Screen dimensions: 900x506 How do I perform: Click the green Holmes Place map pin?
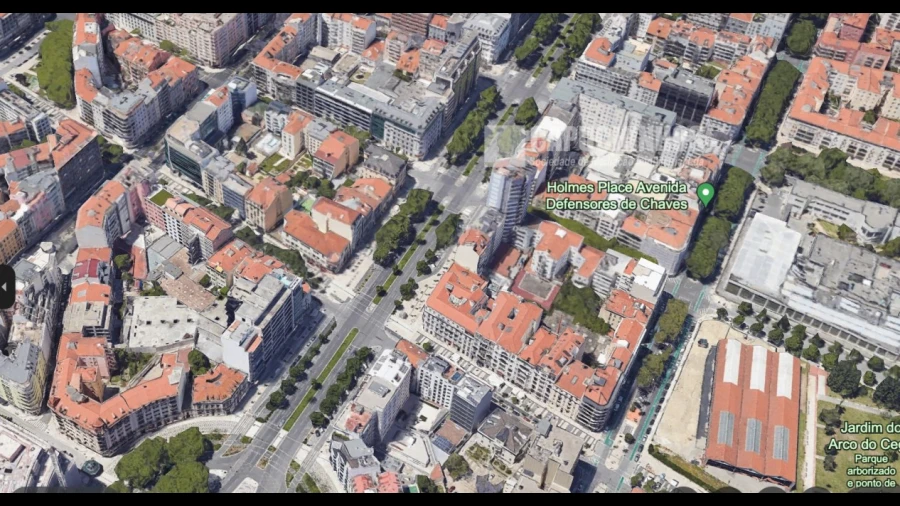705,194
